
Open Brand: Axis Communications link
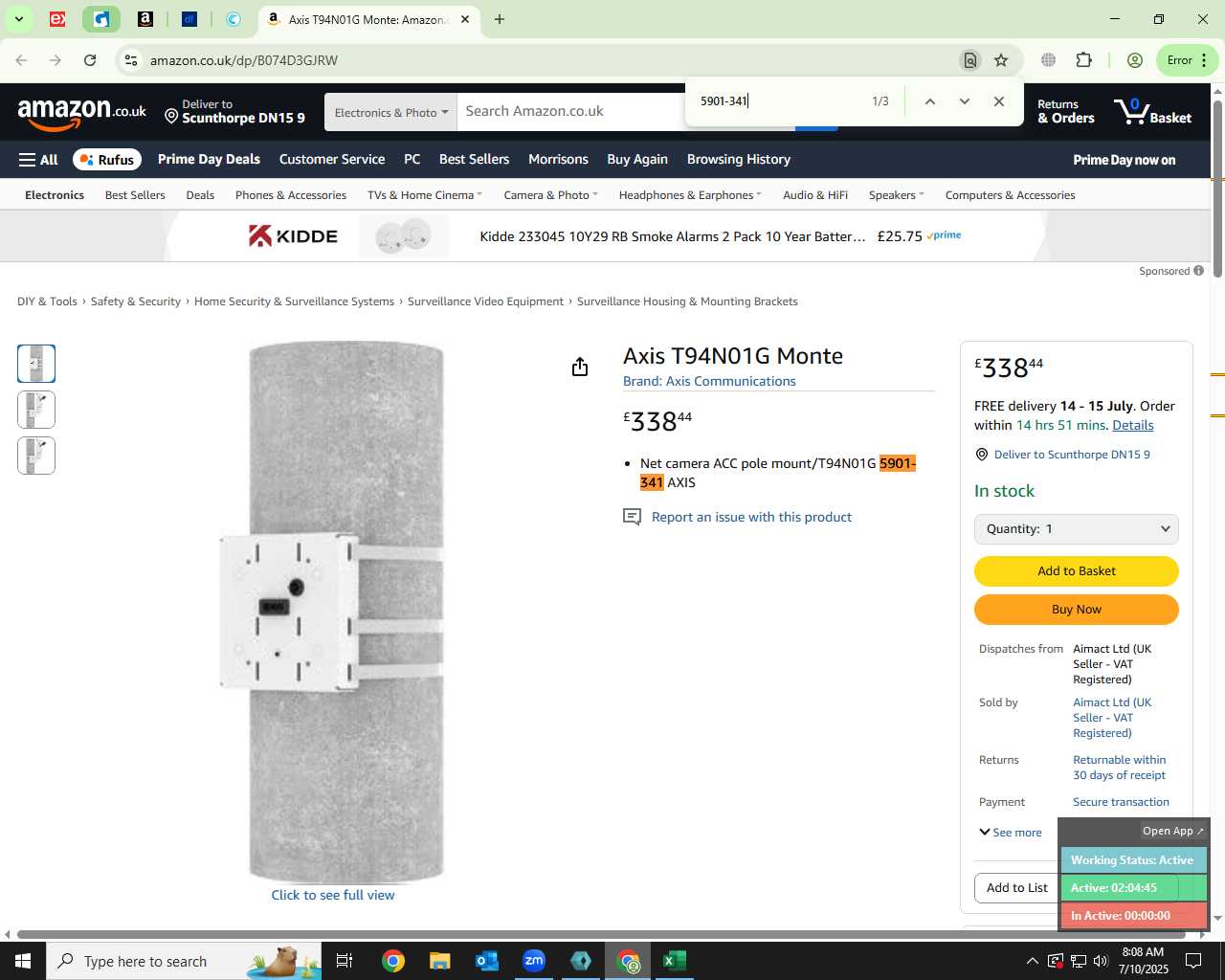[709, 381]
